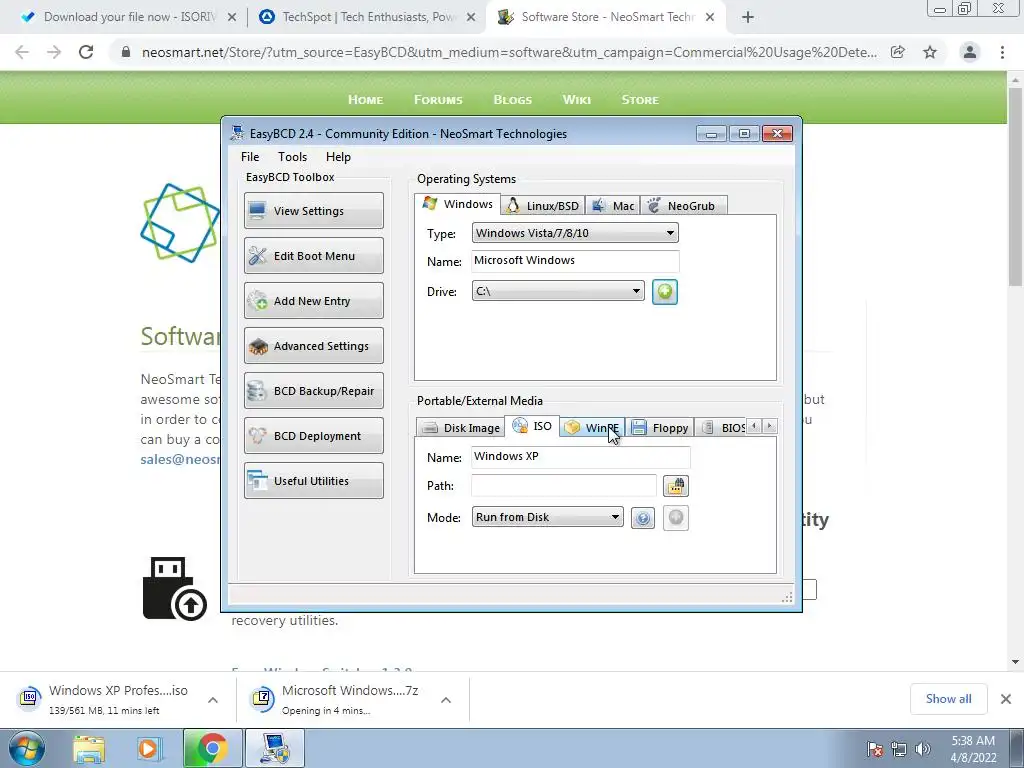
Task: Click the Action Center flag in system tray
Action: coord(875,749)
